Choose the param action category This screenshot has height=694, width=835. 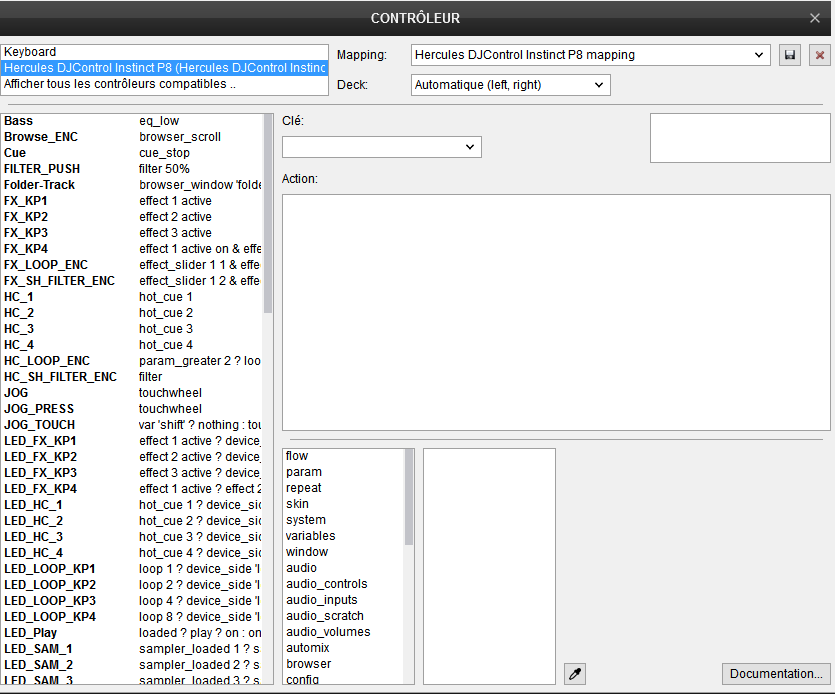(344, 472)
